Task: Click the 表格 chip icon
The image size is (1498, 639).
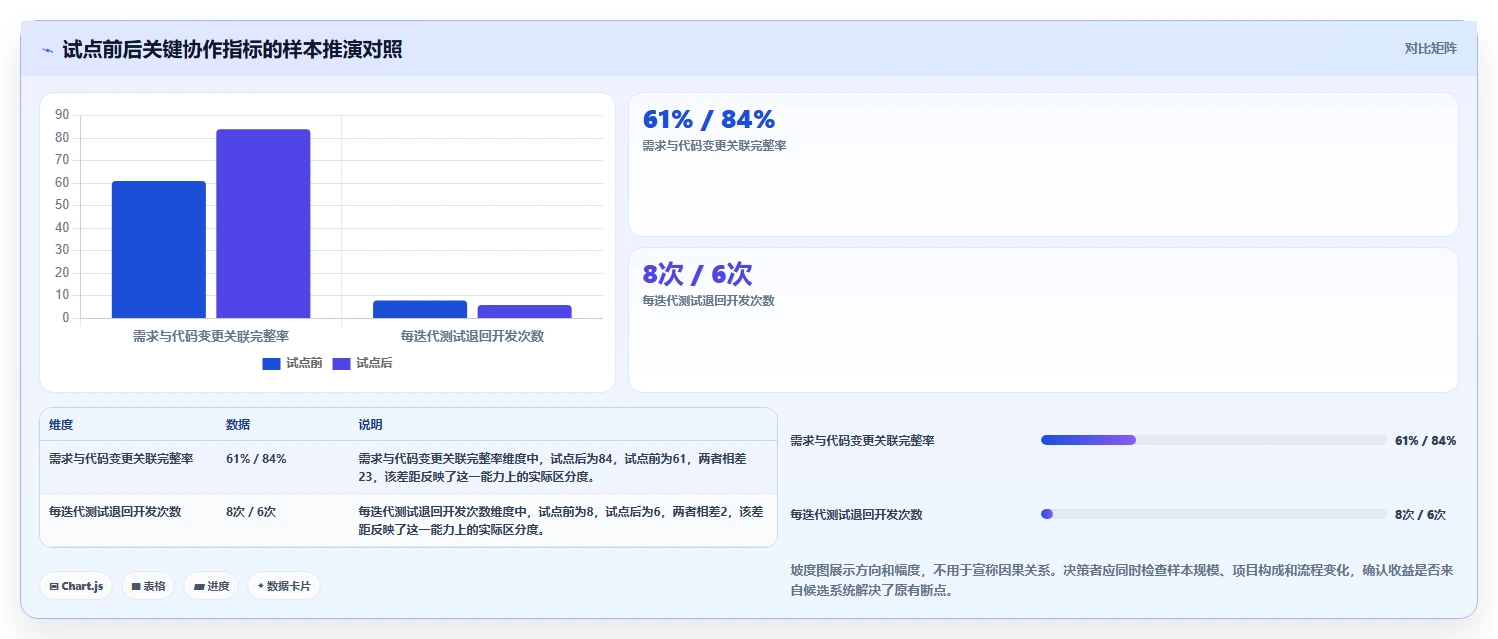Action: 136,587
